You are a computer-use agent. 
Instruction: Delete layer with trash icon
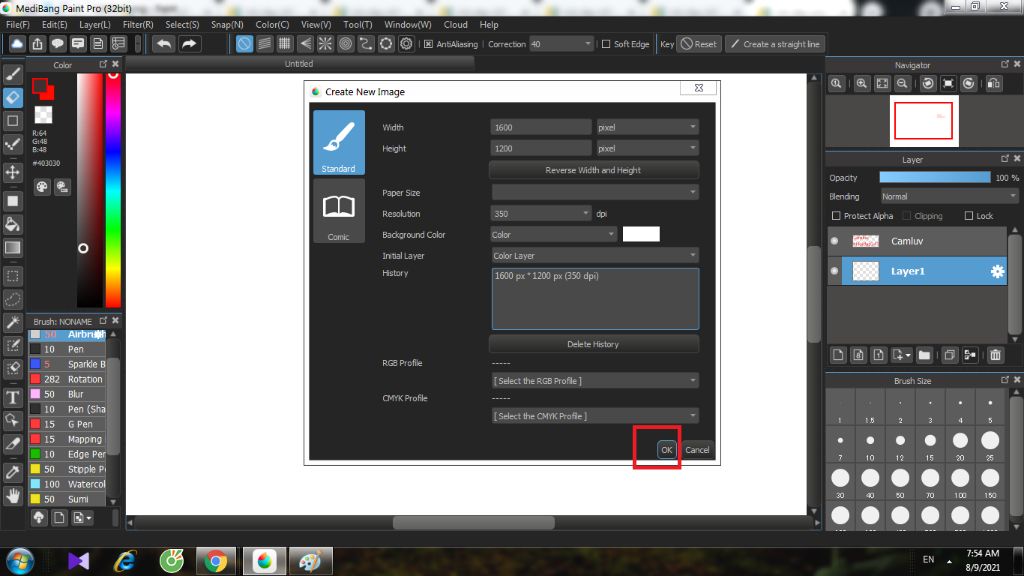[995, 355]
